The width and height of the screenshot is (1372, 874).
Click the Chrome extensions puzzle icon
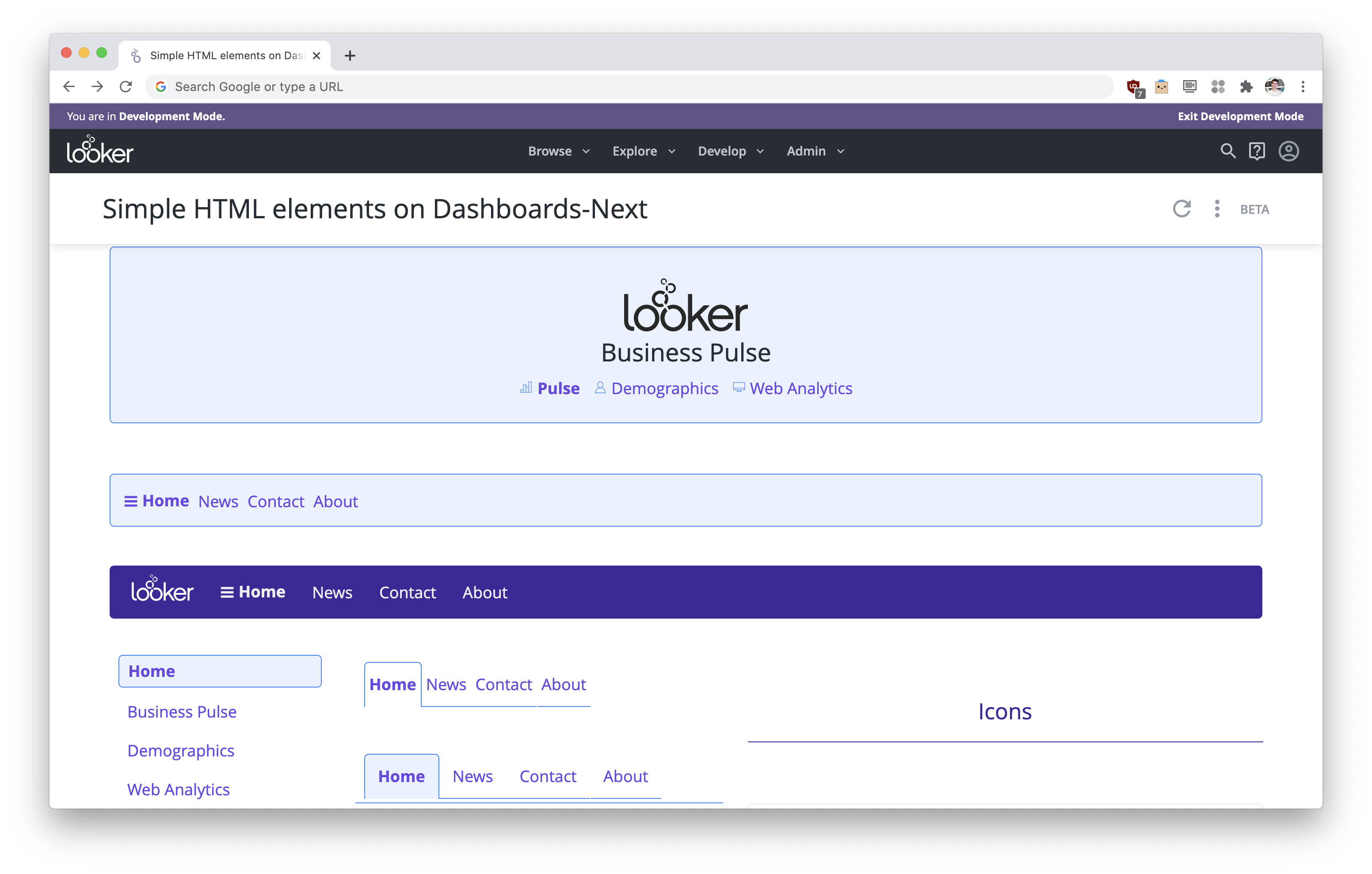point(1246,87)
